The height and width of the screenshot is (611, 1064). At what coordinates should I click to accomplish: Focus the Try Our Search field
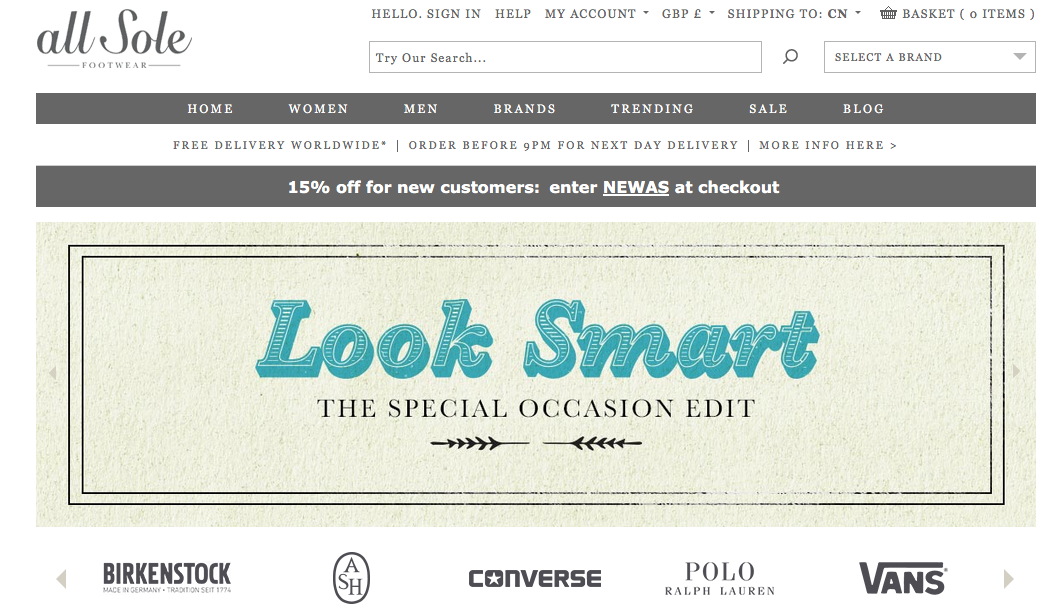(565, 57)
